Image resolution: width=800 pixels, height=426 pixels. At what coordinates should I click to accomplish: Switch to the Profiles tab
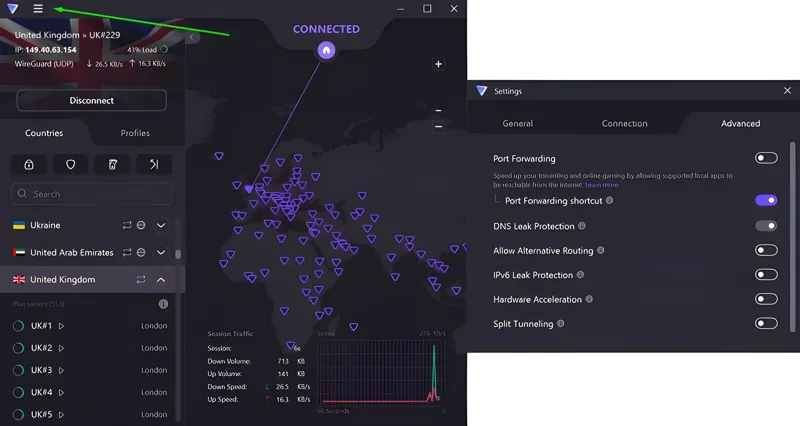coord(135,133)
